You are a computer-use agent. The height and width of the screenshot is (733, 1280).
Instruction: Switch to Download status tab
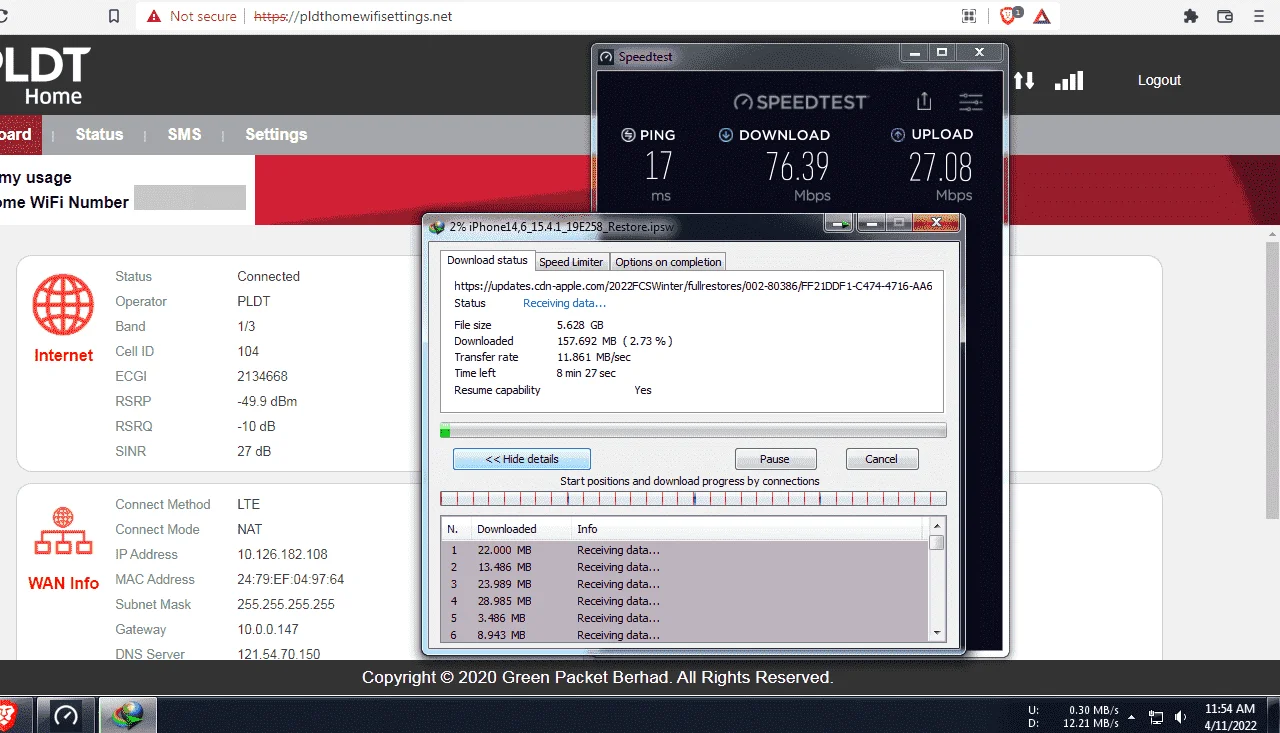487,260
